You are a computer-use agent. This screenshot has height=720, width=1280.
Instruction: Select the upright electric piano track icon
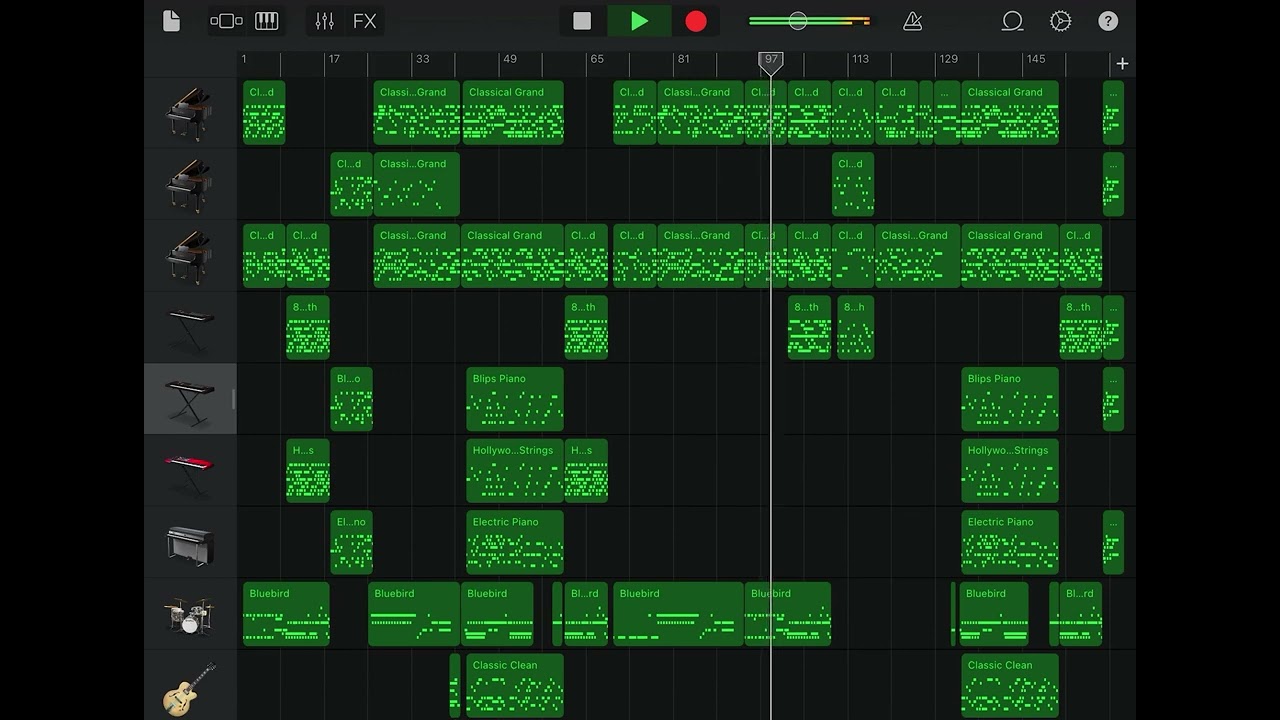point(190,542)
